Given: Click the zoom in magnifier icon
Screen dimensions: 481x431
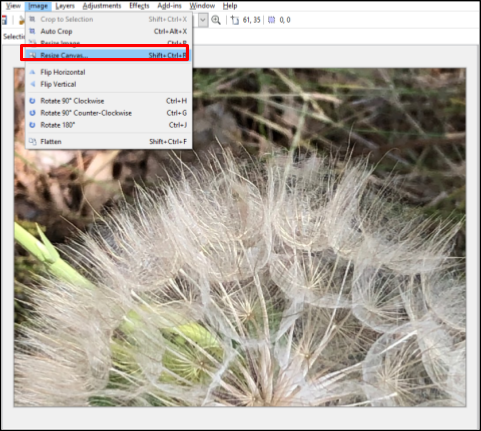Looking at the screenshot, I should coord(216,20).
